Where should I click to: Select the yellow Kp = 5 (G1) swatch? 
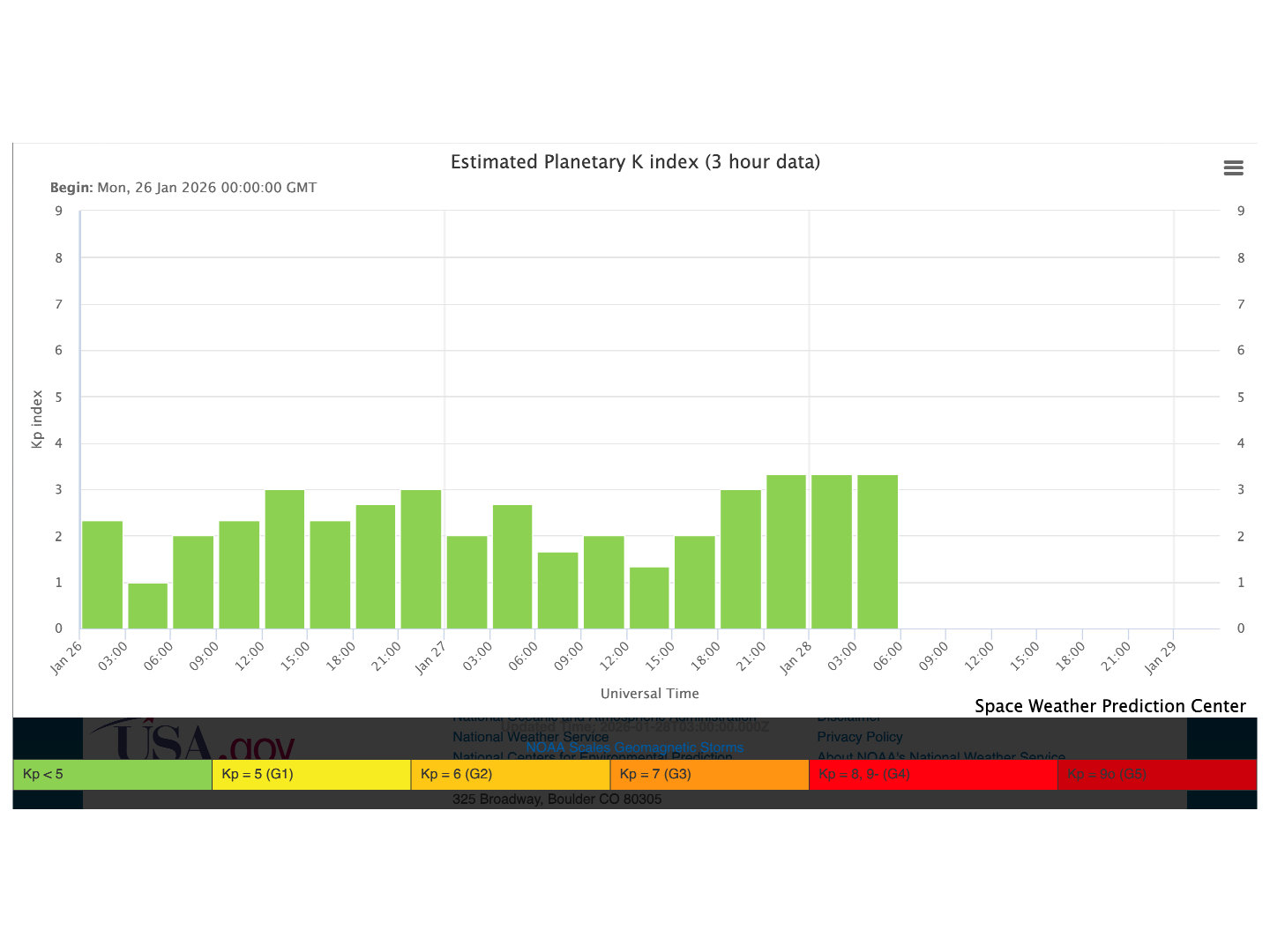pos(310,774)
